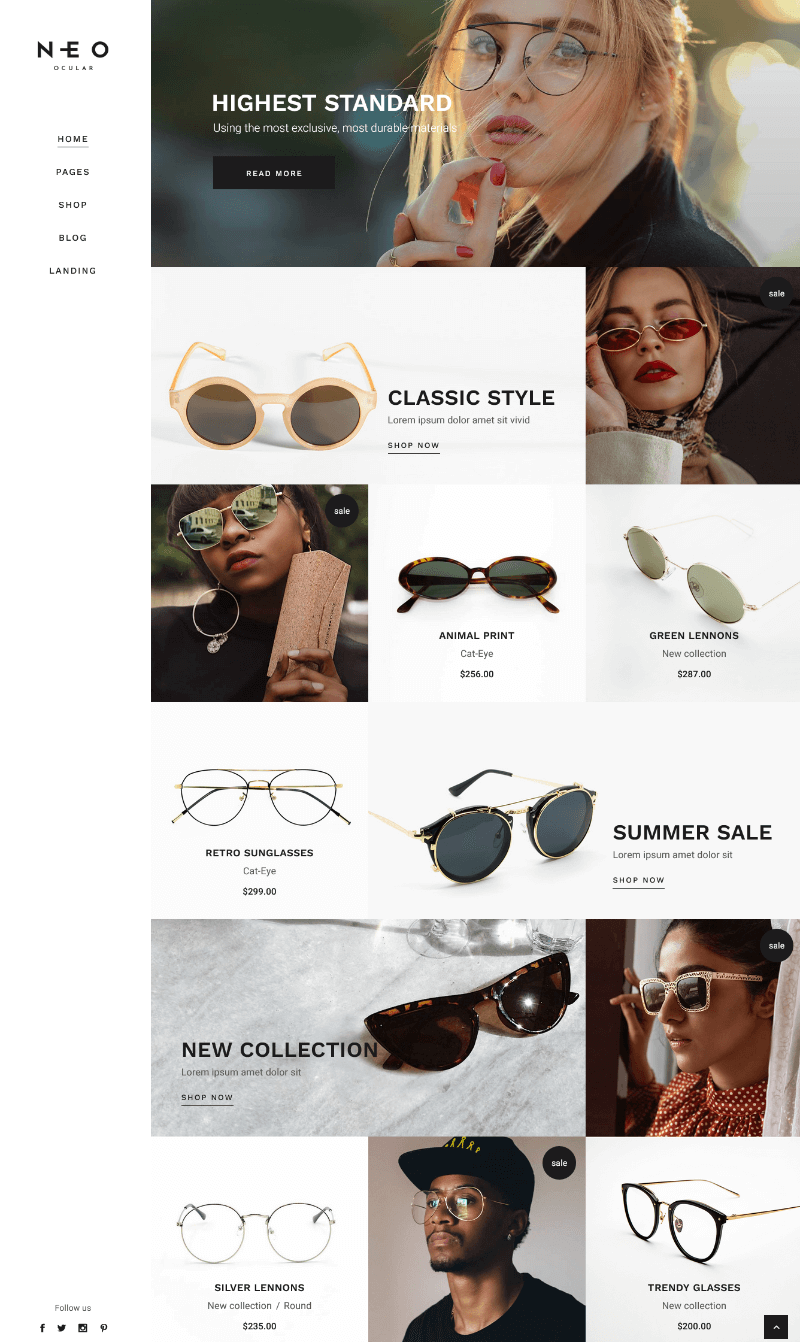Open the Pinterest social icon
Image resolution: width=800 pixels, height=1342 pixels.
coord(103,1328)
